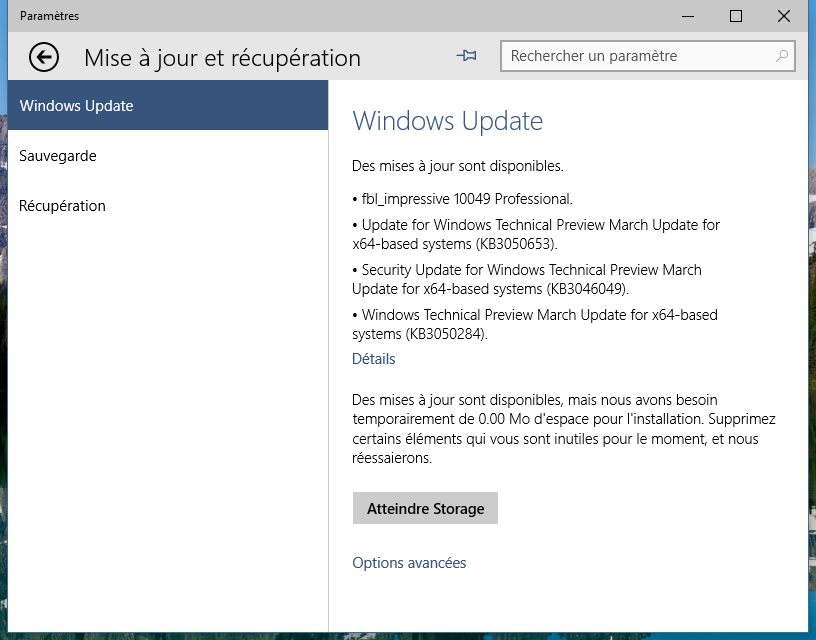Maximize the Paramètres window
The width and height of the screenshot is (816, 640).
736,16
